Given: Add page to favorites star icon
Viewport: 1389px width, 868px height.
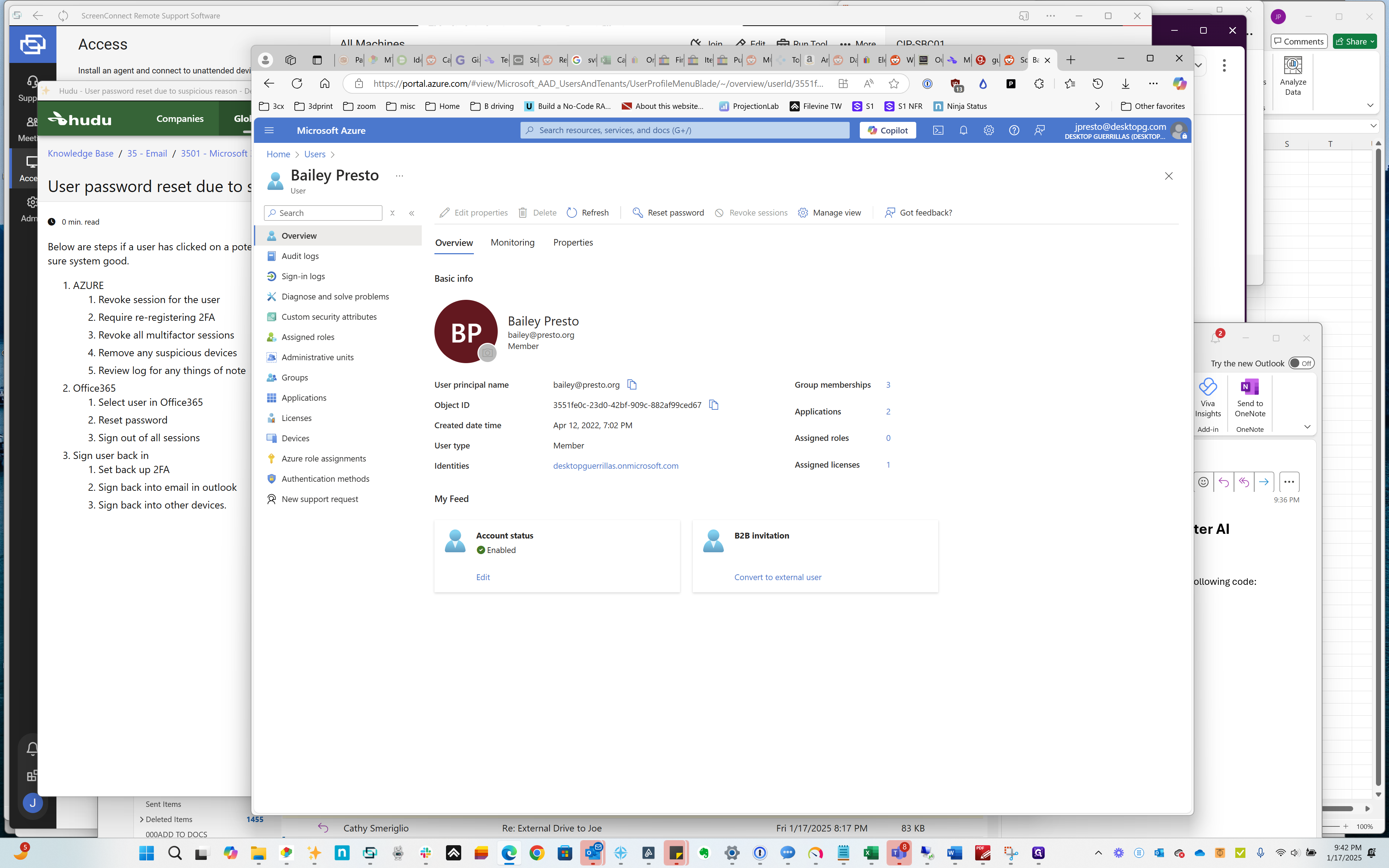Looking at the screenshot, I should pyautogui.click(x=894, y=84).
